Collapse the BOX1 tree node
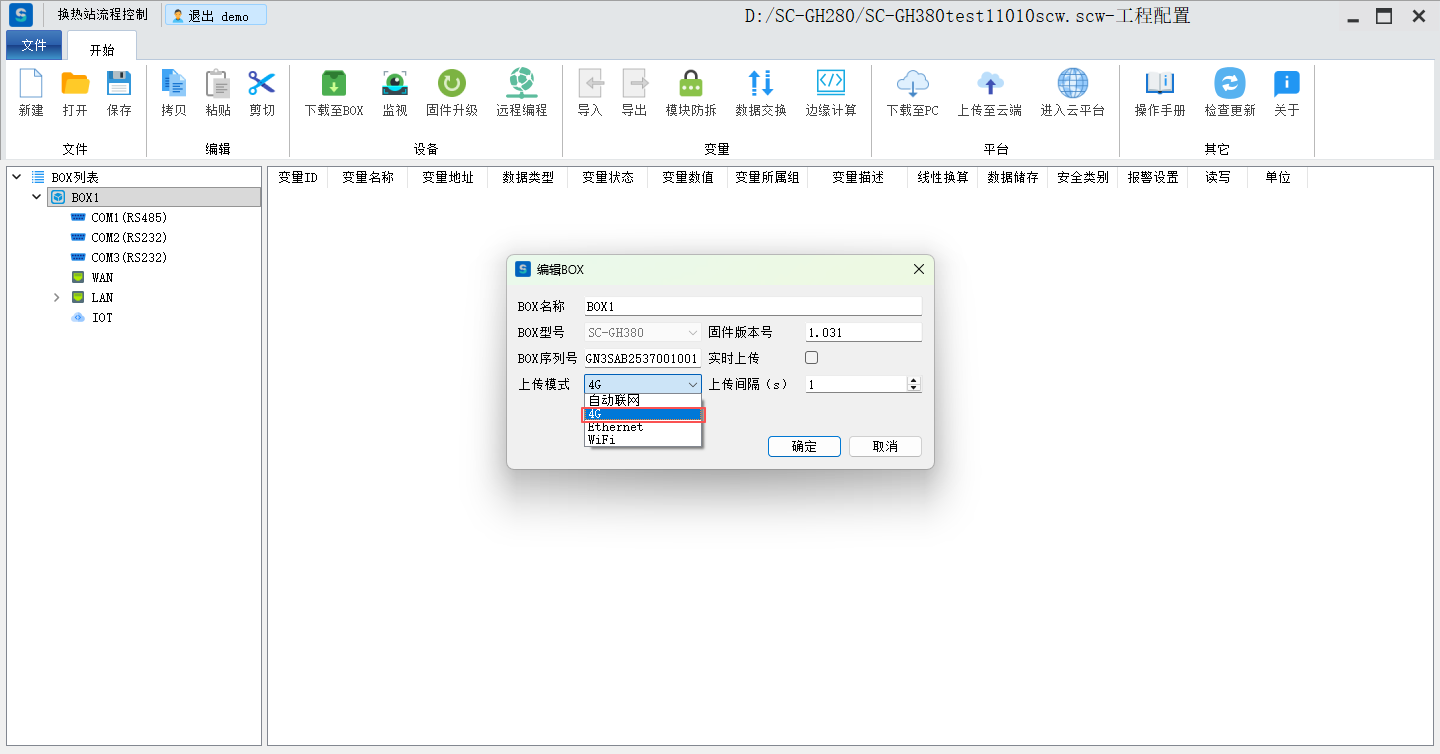Screen dimensions: 1440x754 point(37,198)
